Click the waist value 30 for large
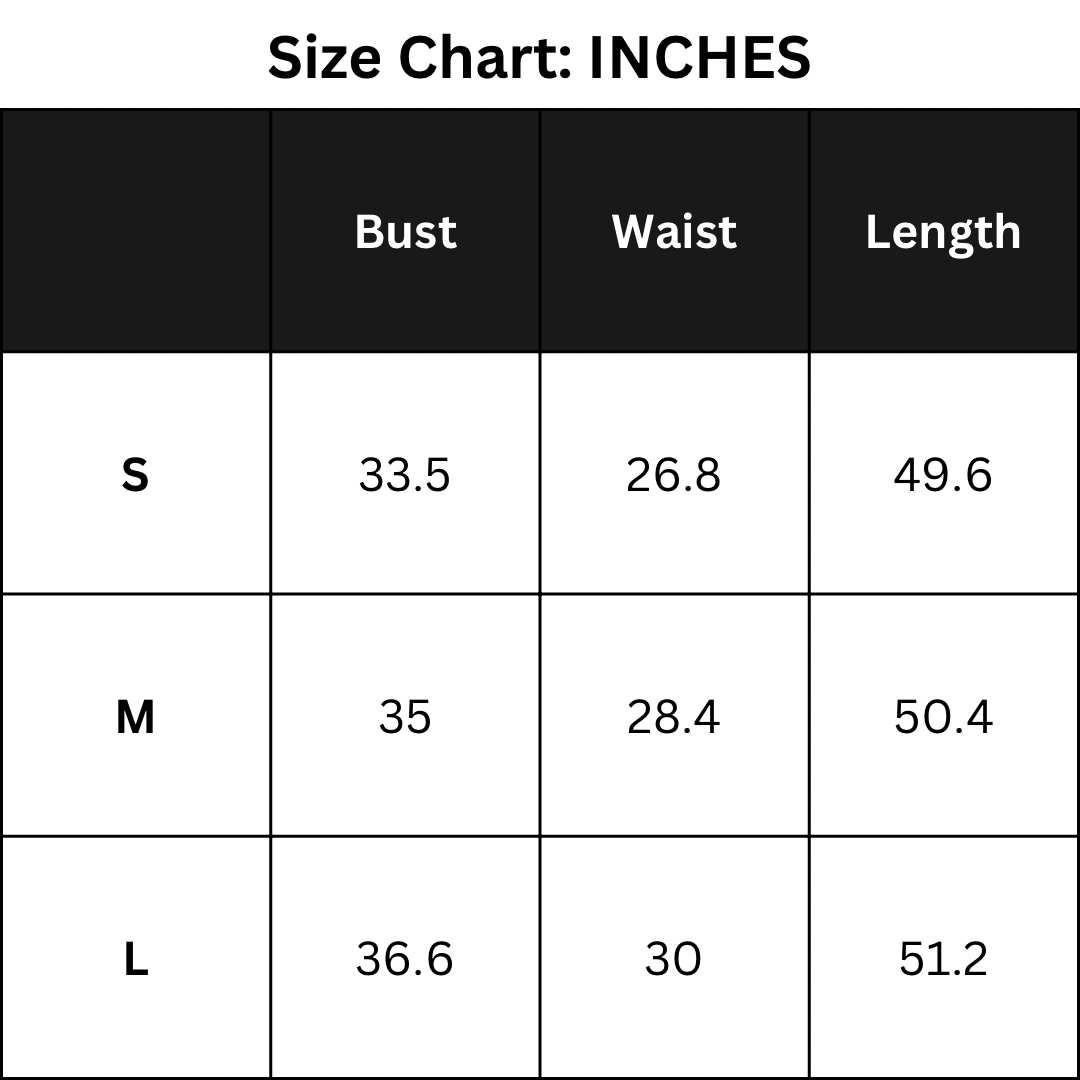The height and width of the screenshot is (1080, 1080). (x=674, y=960)
